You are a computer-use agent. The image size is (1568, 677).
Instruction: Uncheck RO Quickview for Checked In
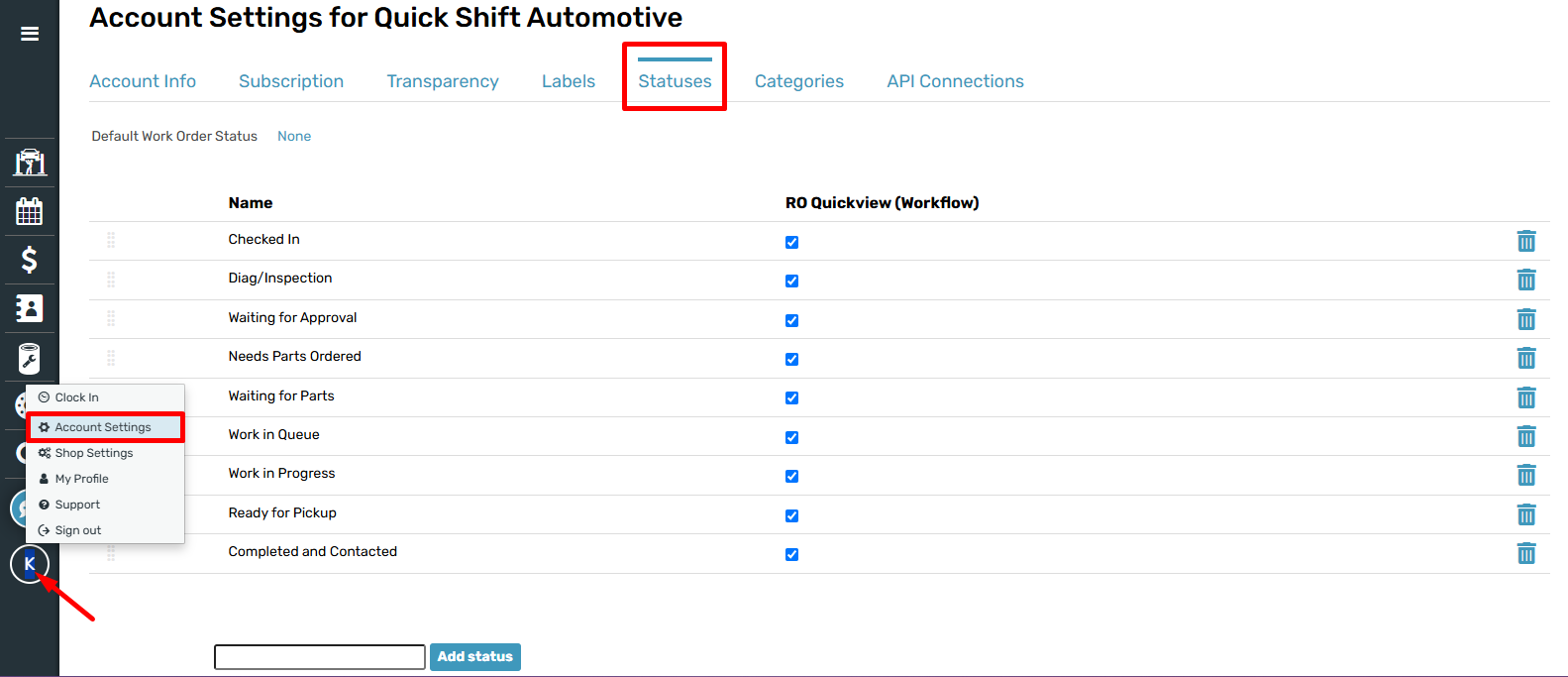click(x=791, y=242)
